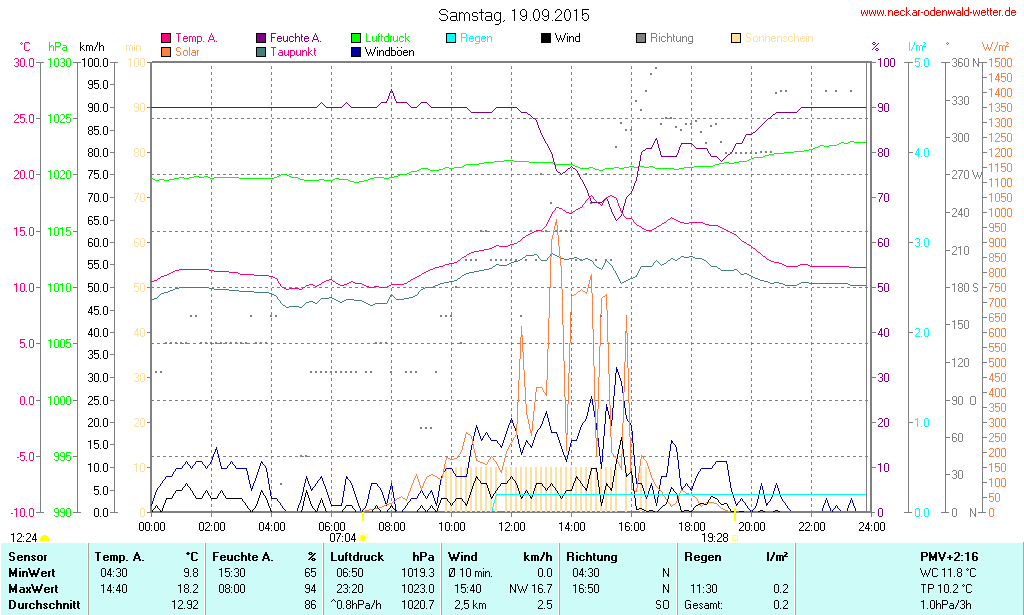The width and height of the screenshot is (1024, 615).
Task: Select the teal Taupunkt legend marker
Action: pyautogui.click(x=261, y=51)
